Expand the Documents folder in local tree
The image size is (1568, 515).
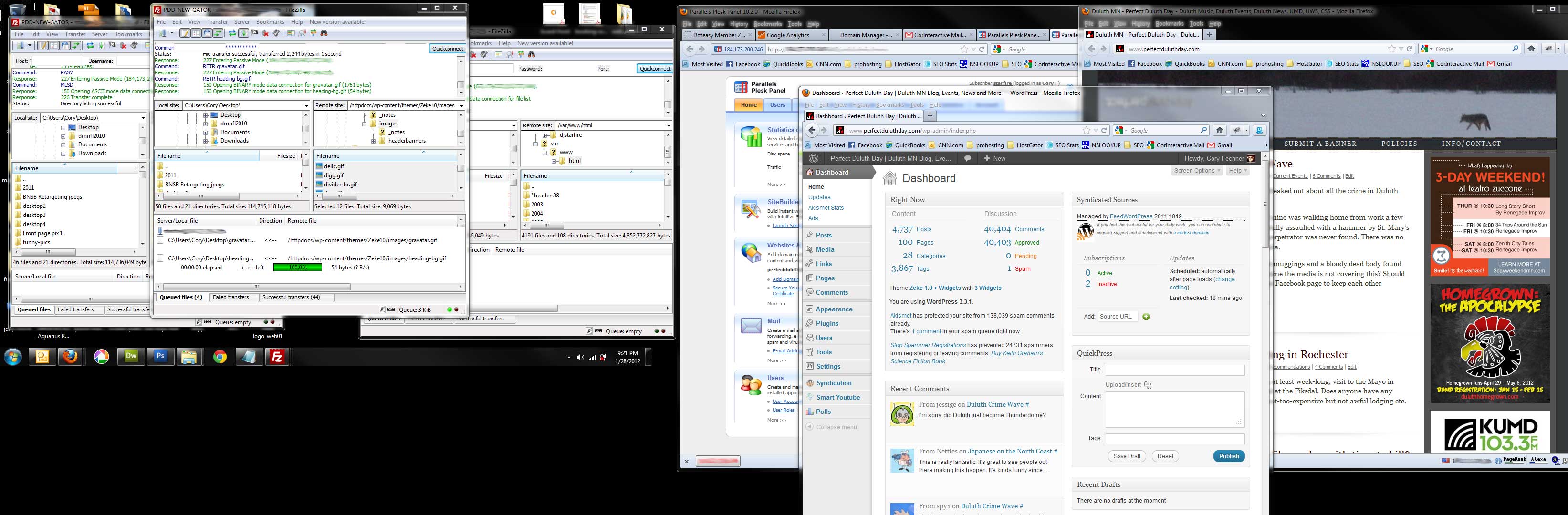(x=206, y=132)
